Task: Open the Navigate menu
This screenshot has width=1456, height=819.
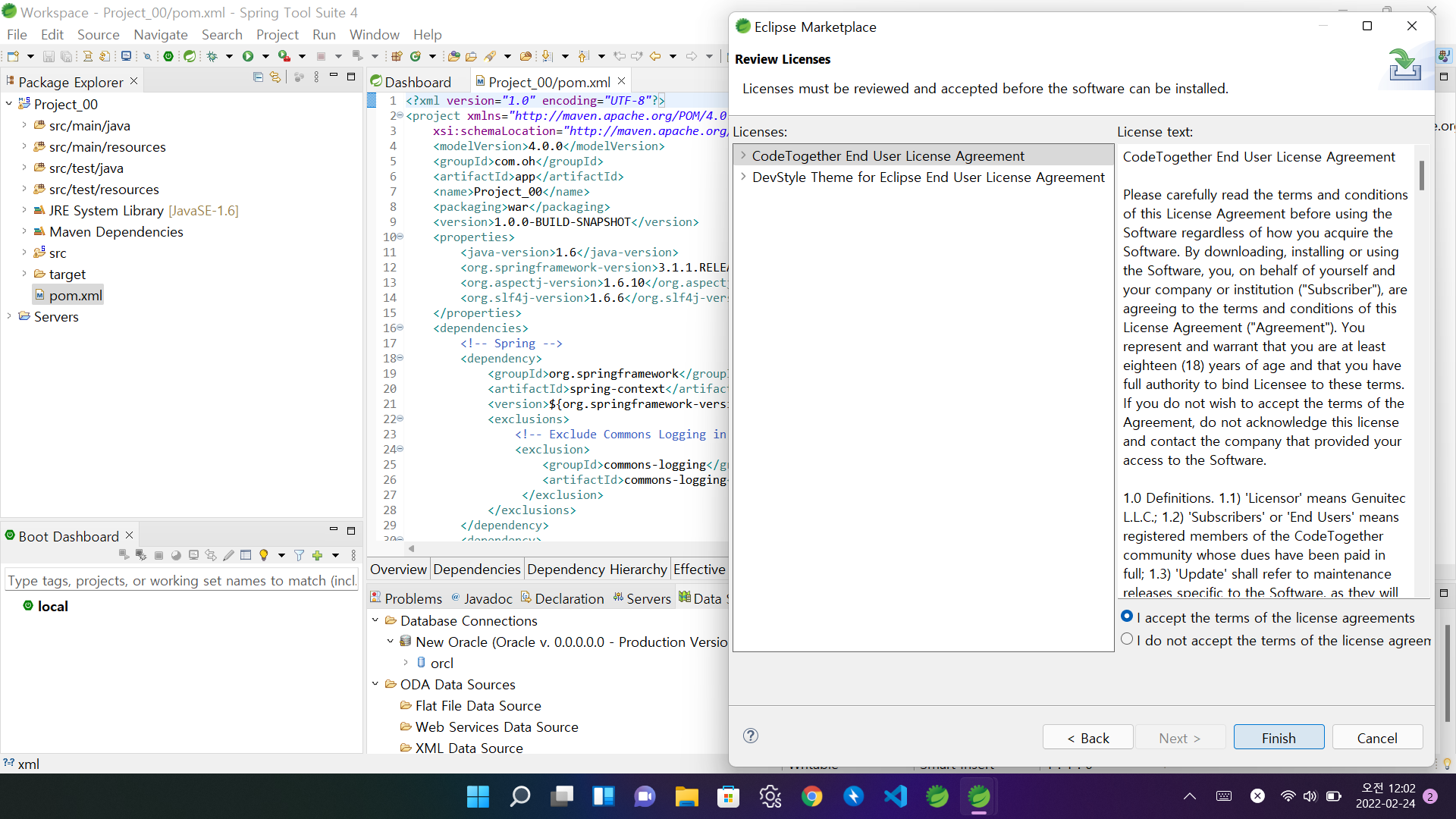Action: click(x=160, y=35)
